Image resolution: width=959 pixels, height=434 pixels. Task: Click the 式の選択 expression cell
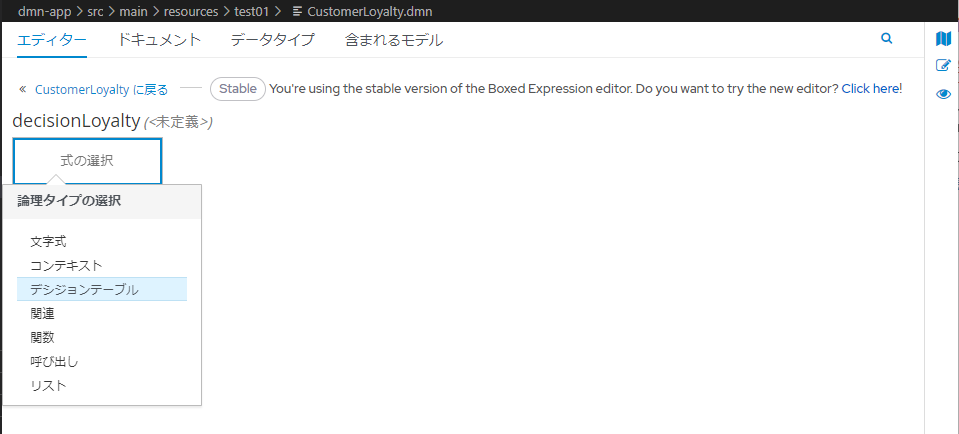pos(87,161)
